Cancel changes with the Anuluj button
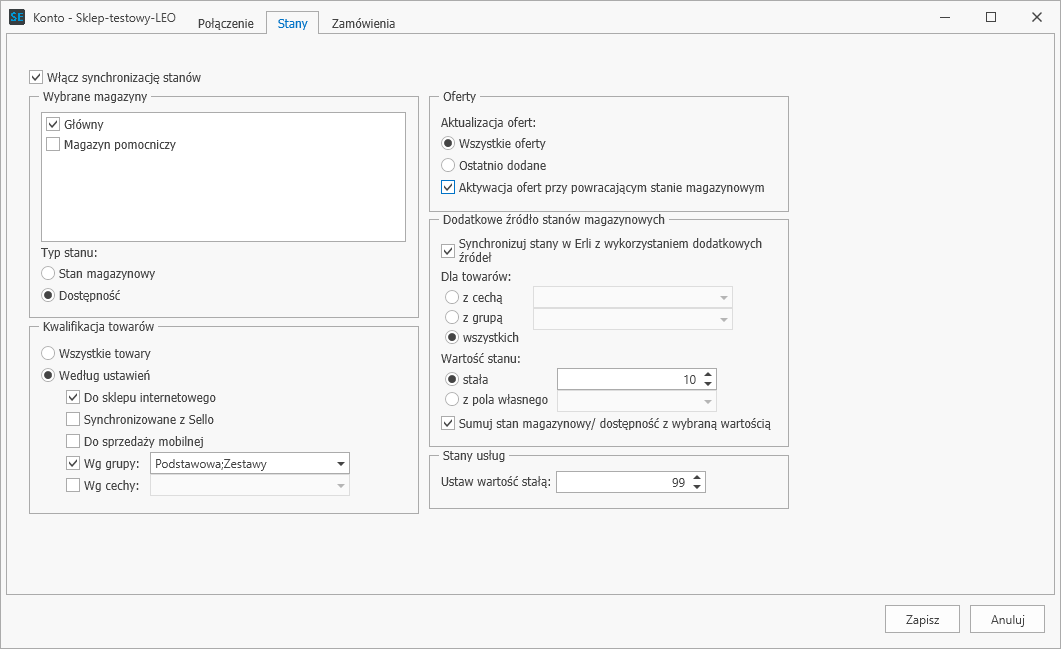The height and width of the screenshot is (649, 1061). tap(1008, 619)
